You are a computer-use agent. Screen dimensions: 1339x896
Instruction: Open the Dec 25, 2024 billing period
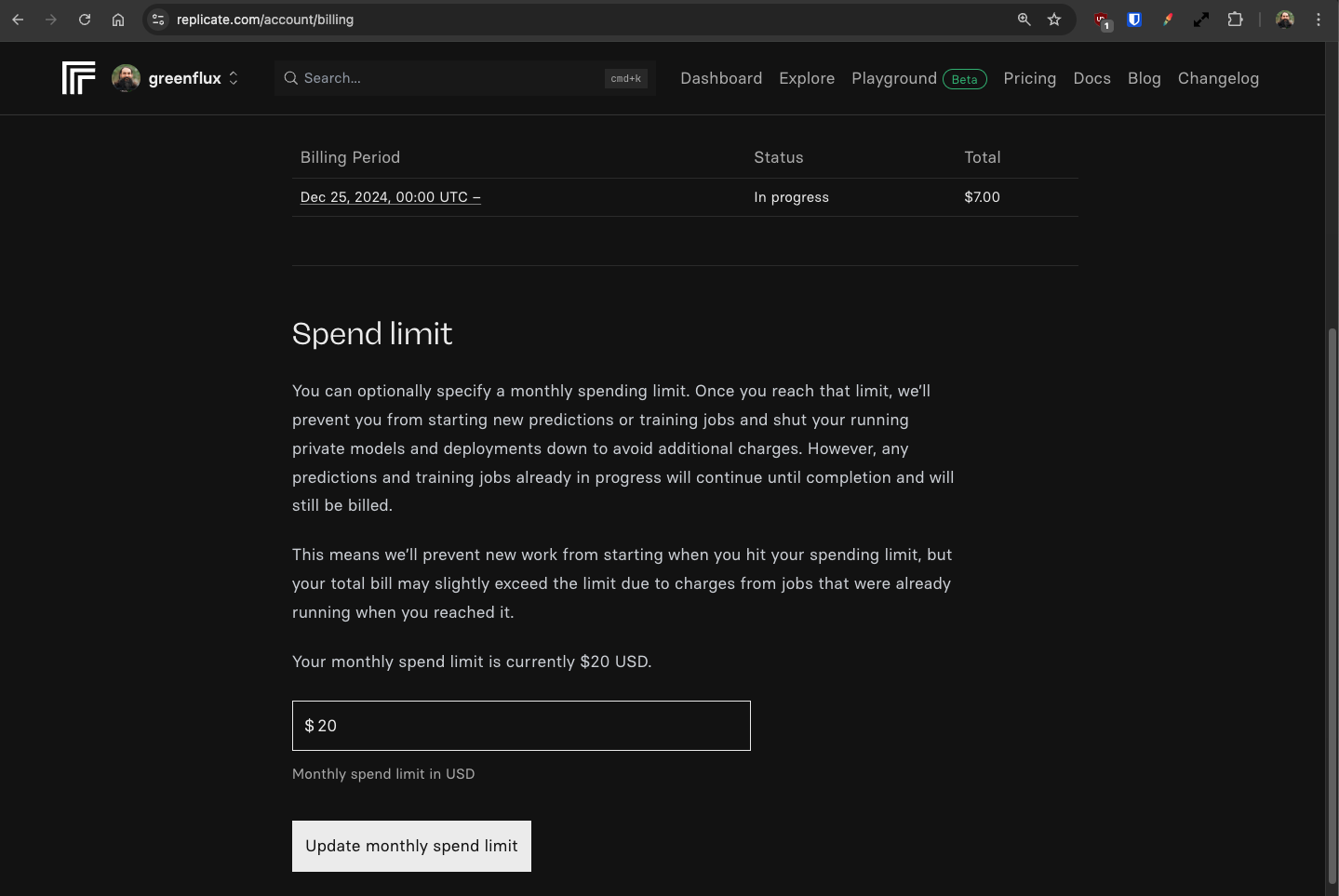pyautogui.click(x=390, y=197)
